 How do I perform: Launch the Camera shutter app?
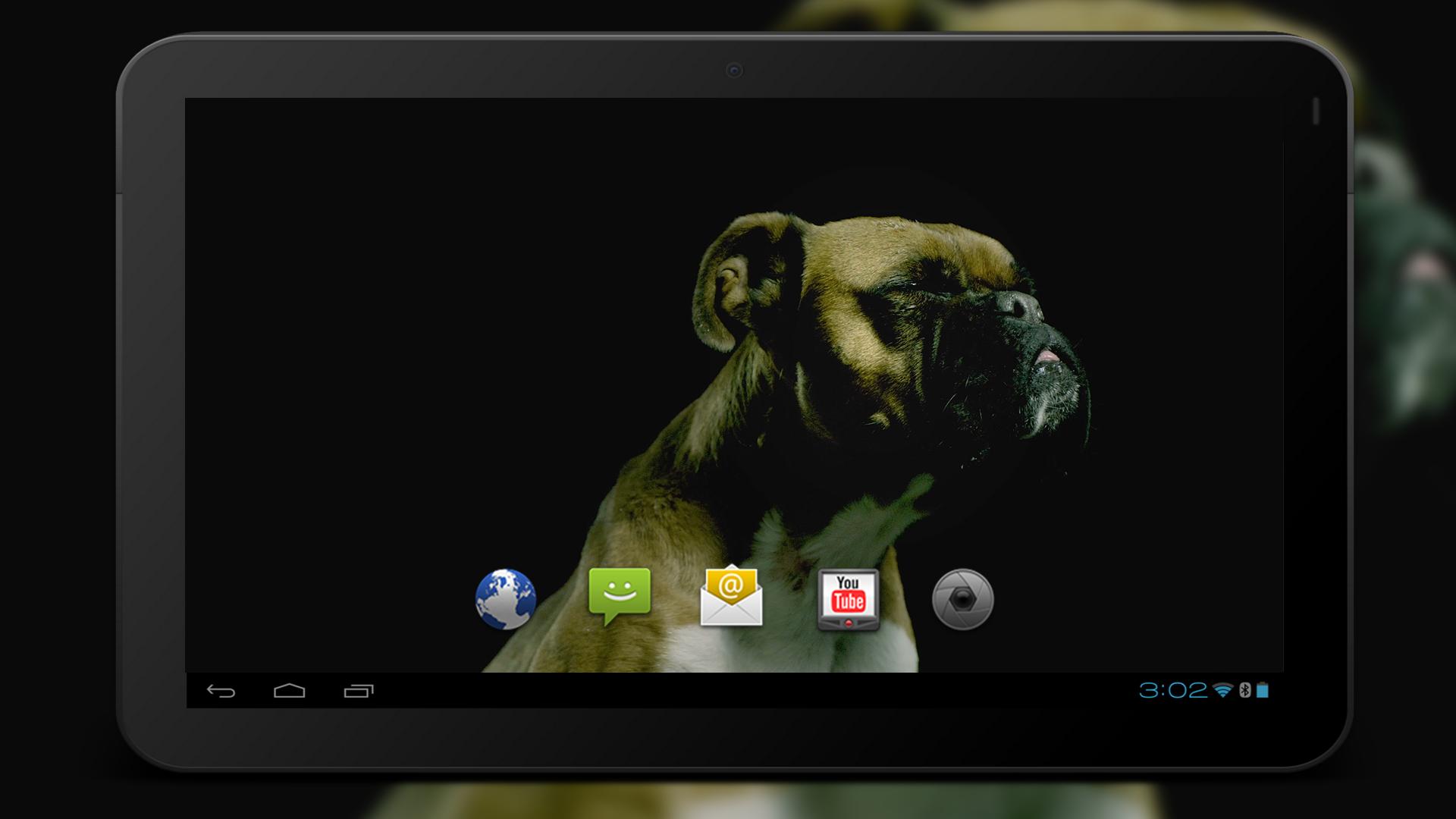point(962,599)
